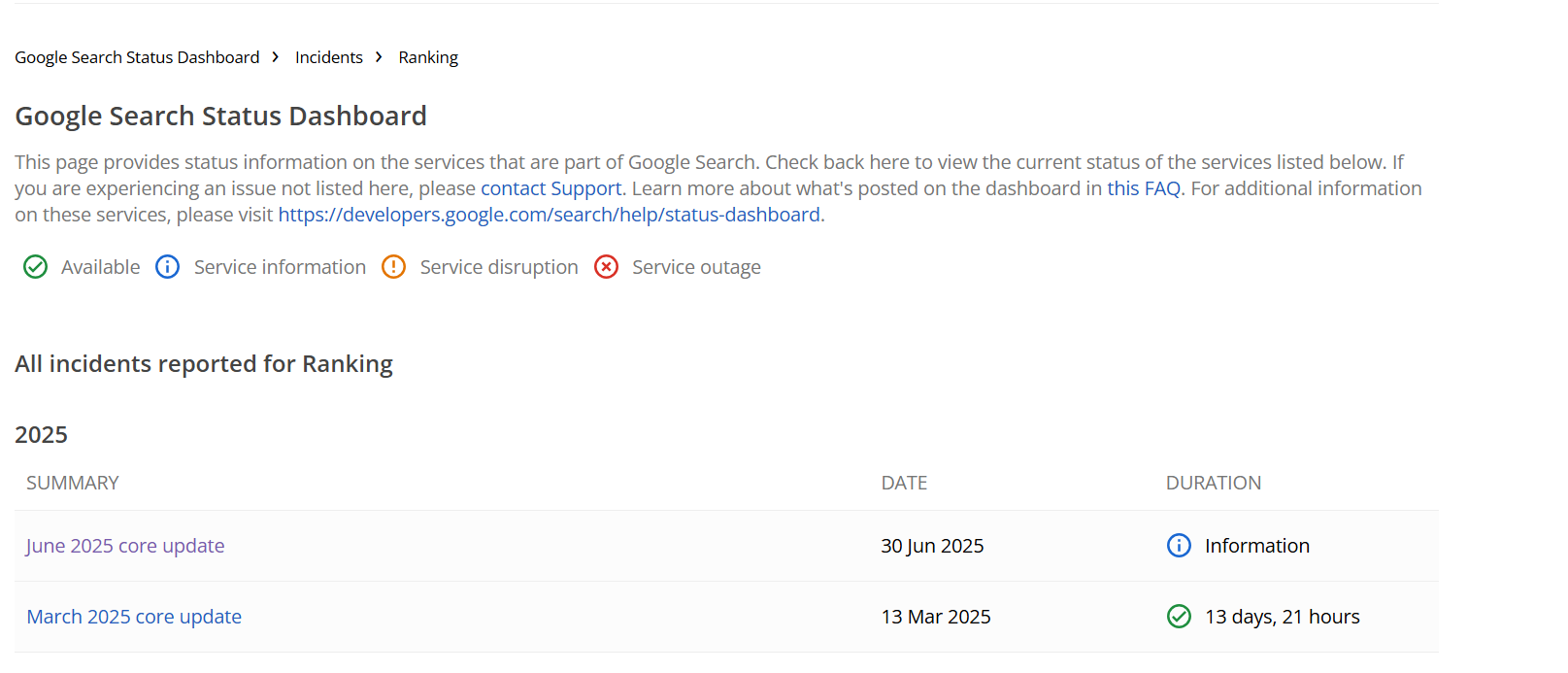This screenshot has height=673, width=1568.
Task: Click the orange Service disruption warning icon
Action: coord(393,266)
